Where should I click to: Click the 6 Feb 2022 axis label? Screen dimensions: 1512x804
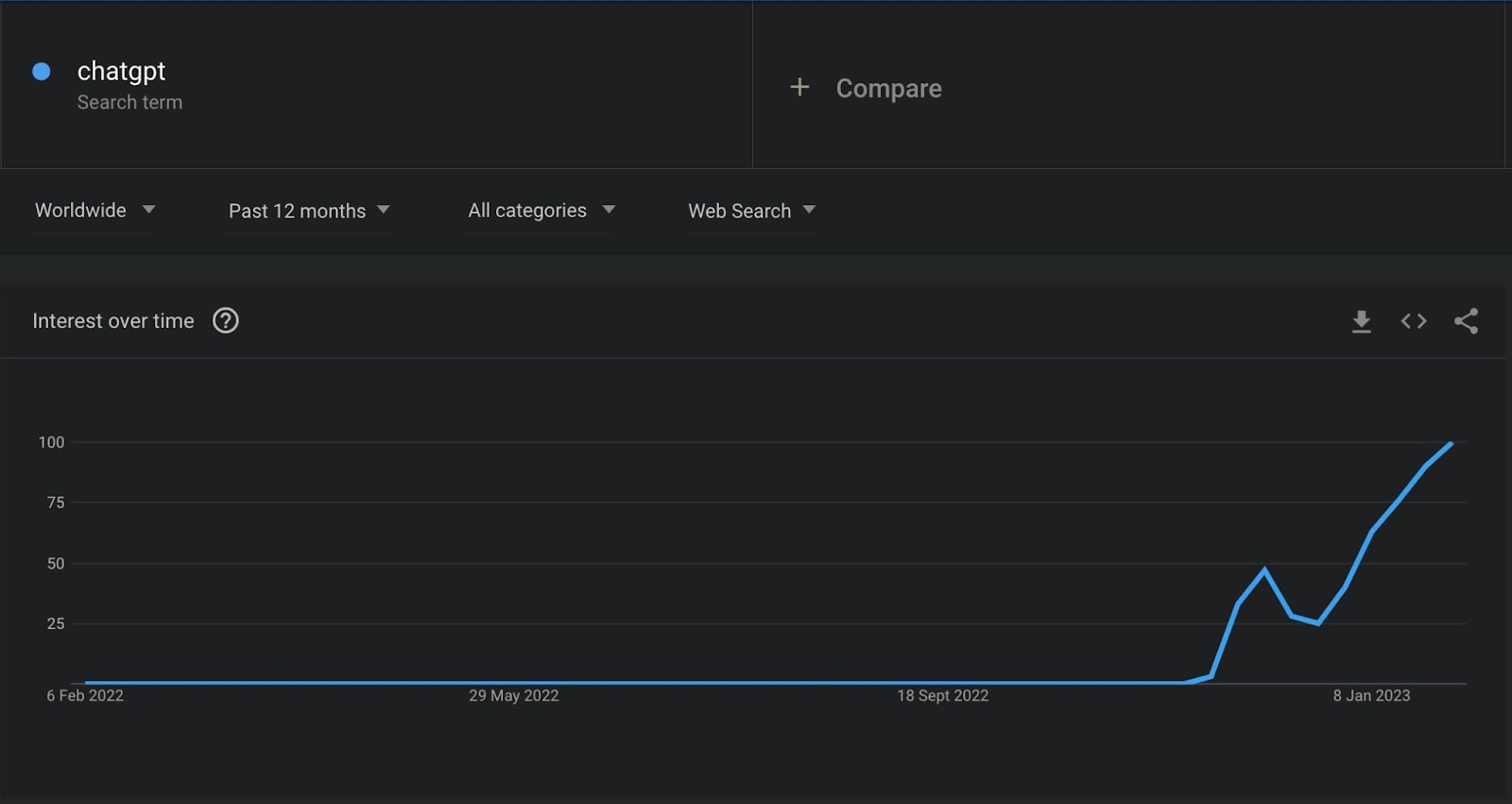(x=85, y=695)
